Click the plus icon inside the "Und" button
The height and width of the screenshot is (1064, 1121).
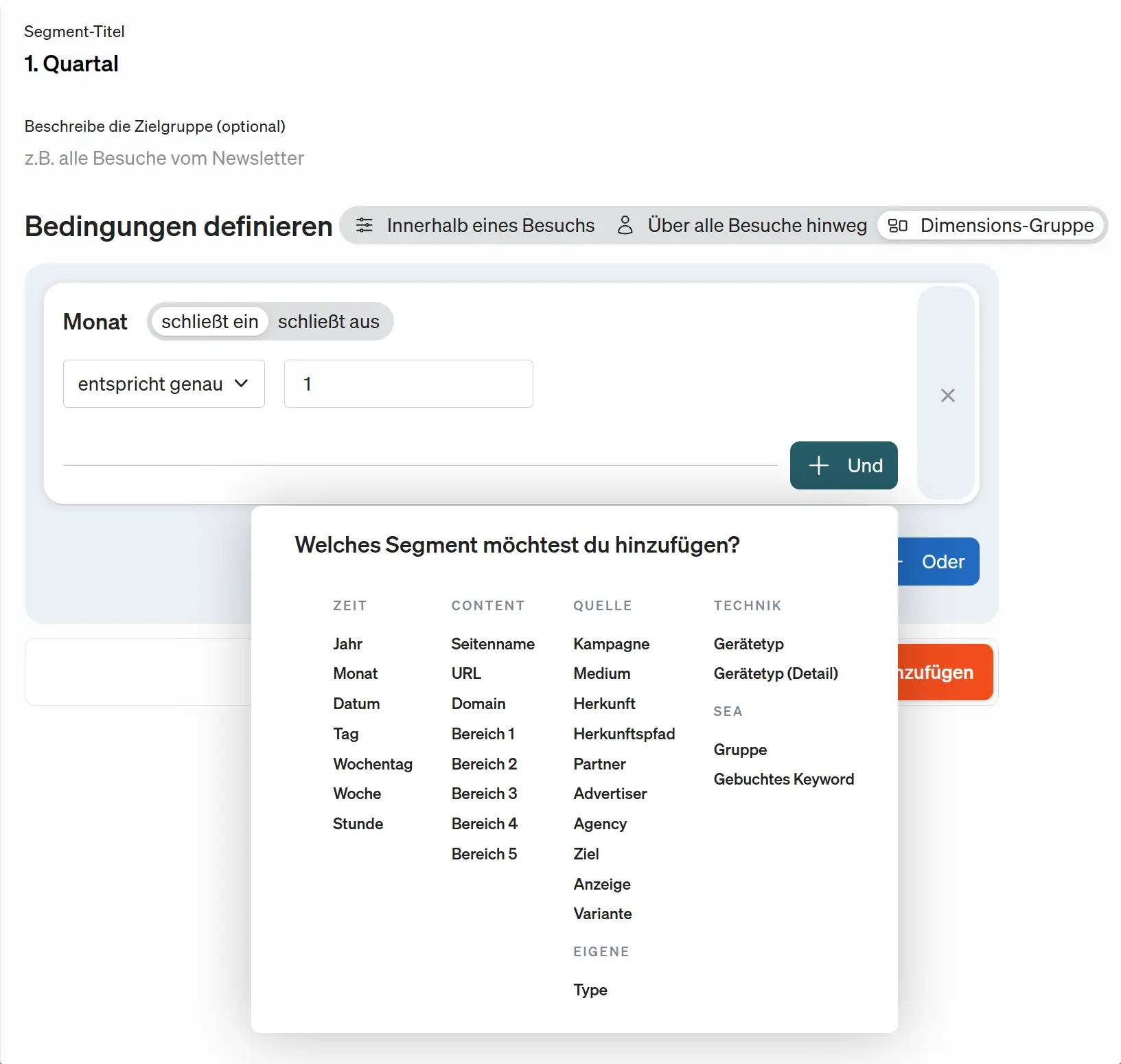(x=818, y=465)
